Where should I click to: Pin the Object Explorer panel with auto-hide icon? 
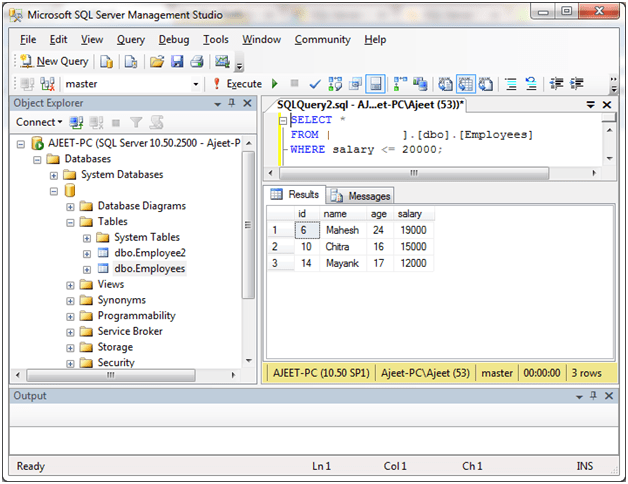[x=232, y=103]
